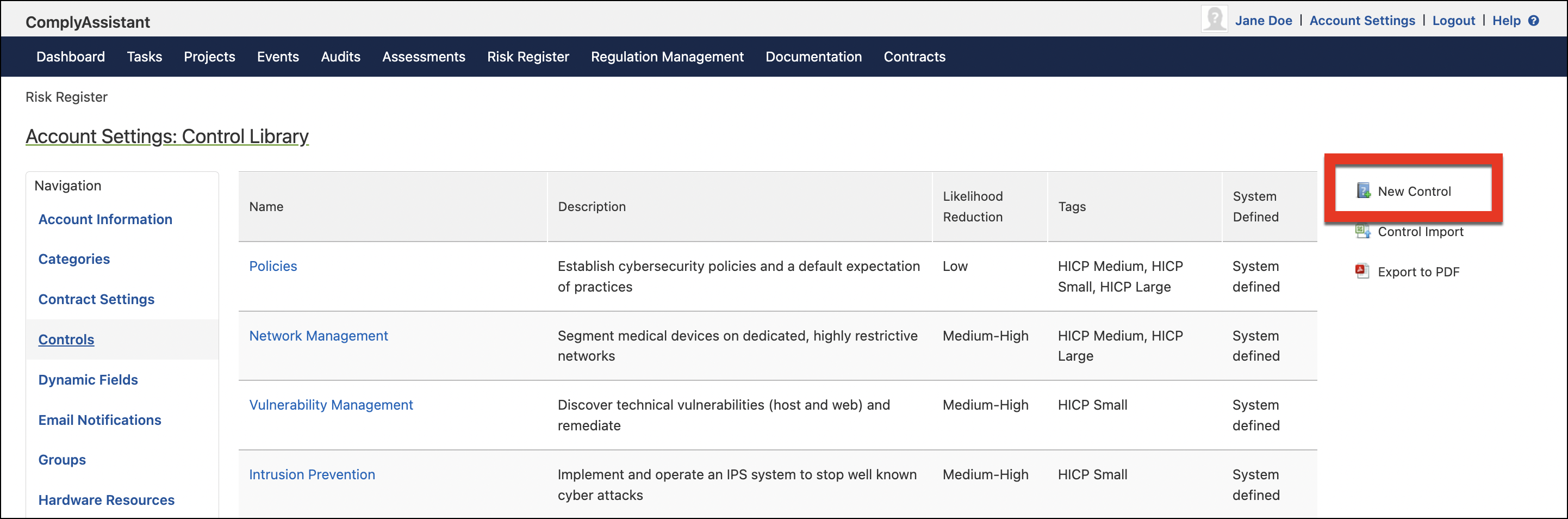
Task: Click Medium-High in the Network Management row
Action: pyautogui.click(x=986, y=336)
